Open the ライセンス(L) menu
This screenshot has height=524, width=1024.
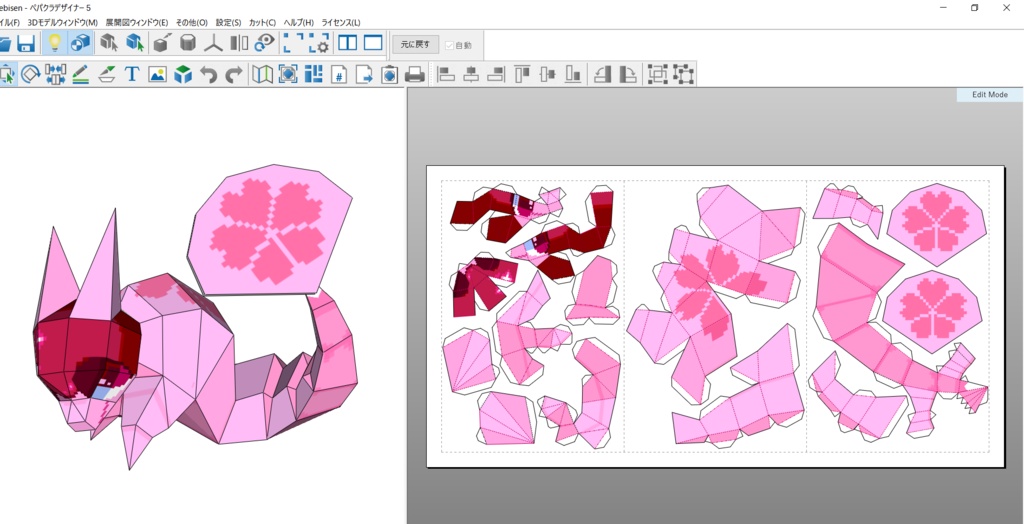pyautogui.click(x=340, y=22)
